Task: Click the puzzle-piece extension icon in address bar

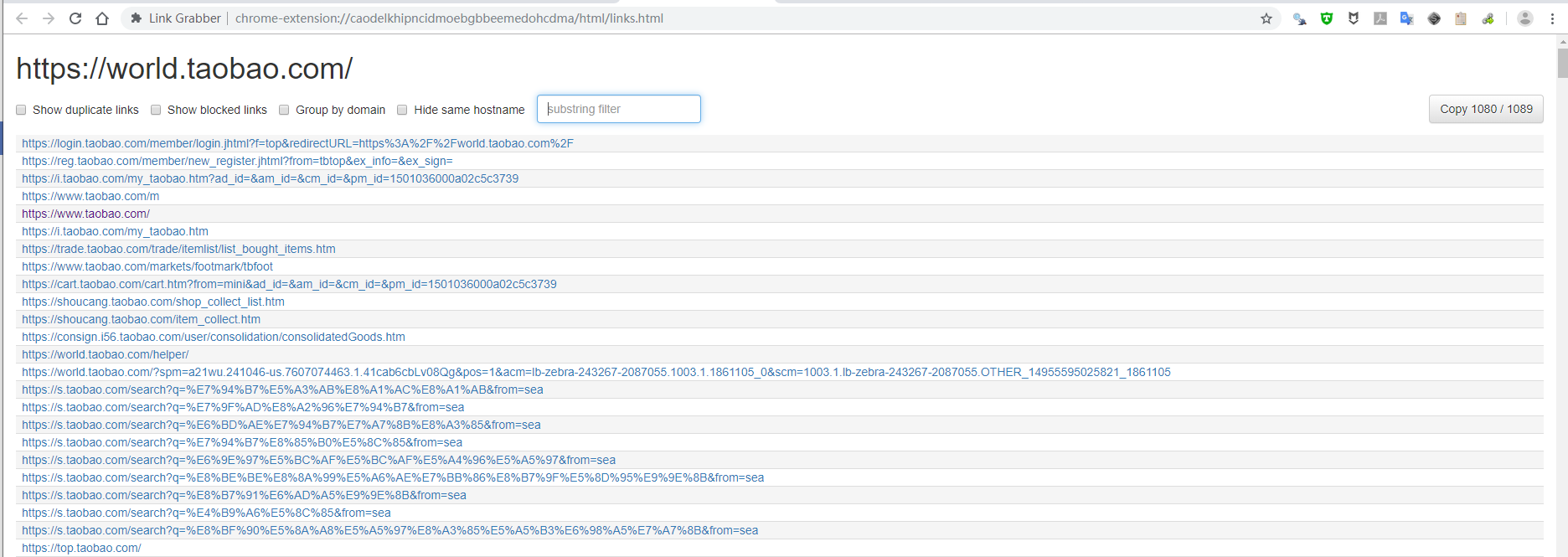Action: tap(136, 18)
